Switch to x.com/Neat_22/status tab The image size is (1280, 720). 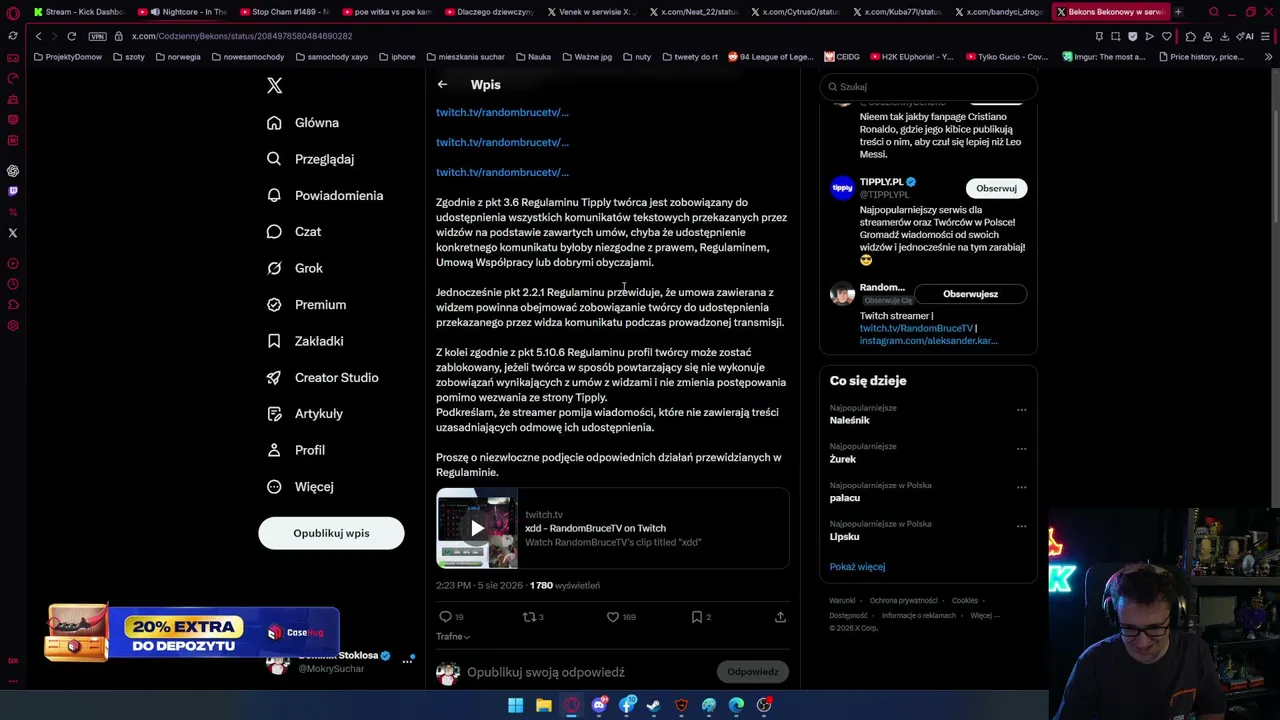pos(693,12)
